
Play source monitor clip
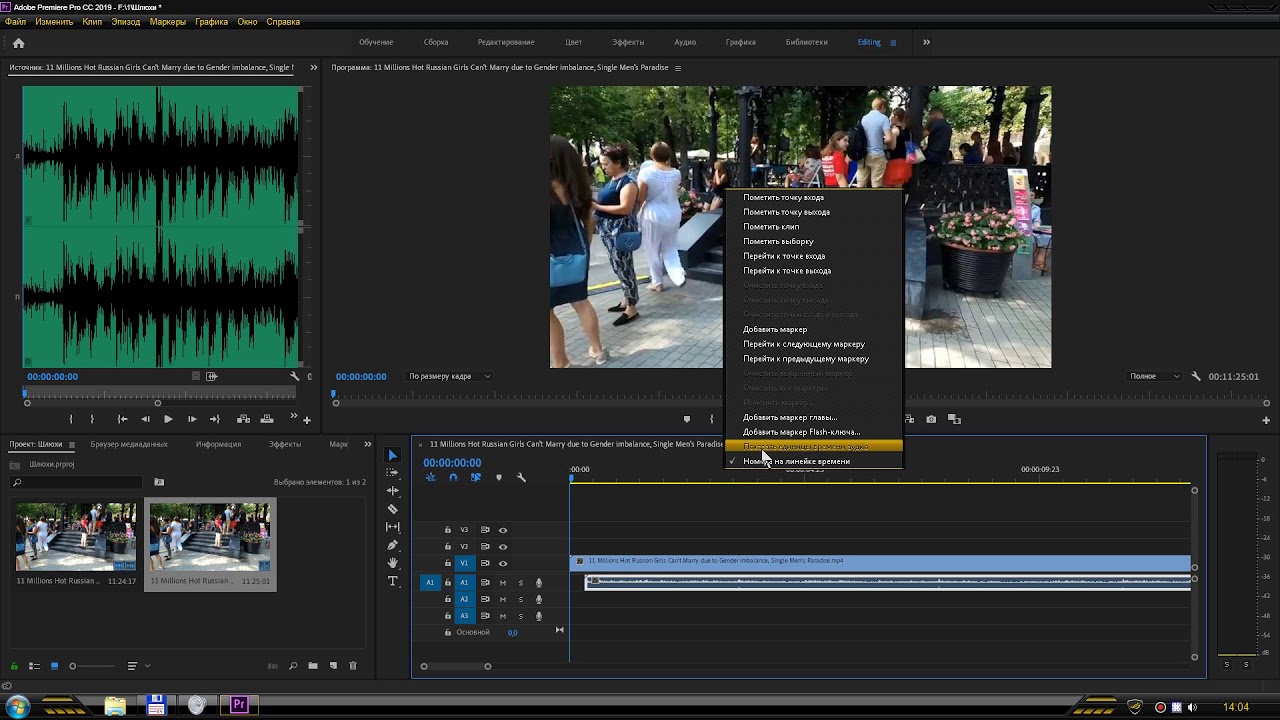coord(168,419)
